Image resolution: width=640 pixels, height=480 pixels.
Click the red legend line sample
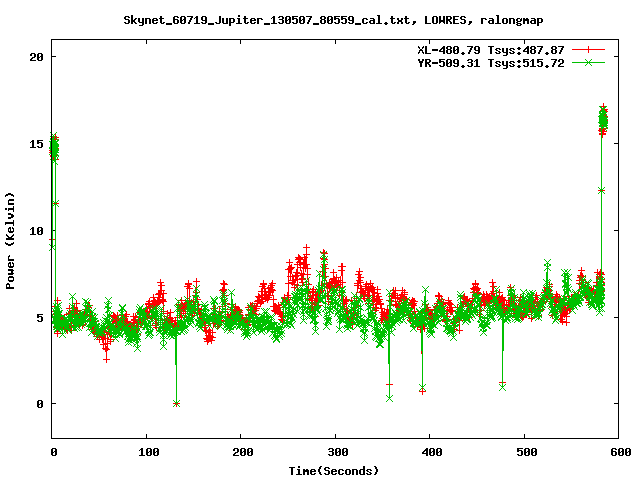[588, 50]
